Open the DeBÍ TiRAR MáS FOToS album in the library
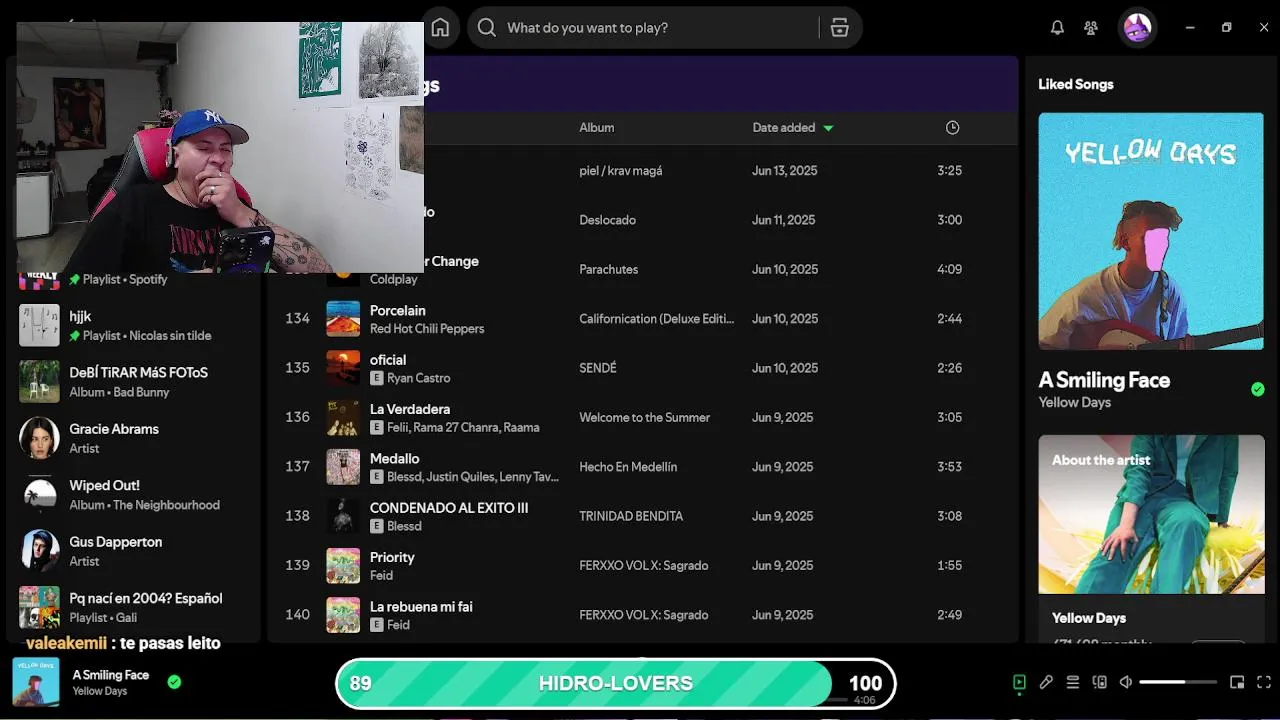 [136, 381]
